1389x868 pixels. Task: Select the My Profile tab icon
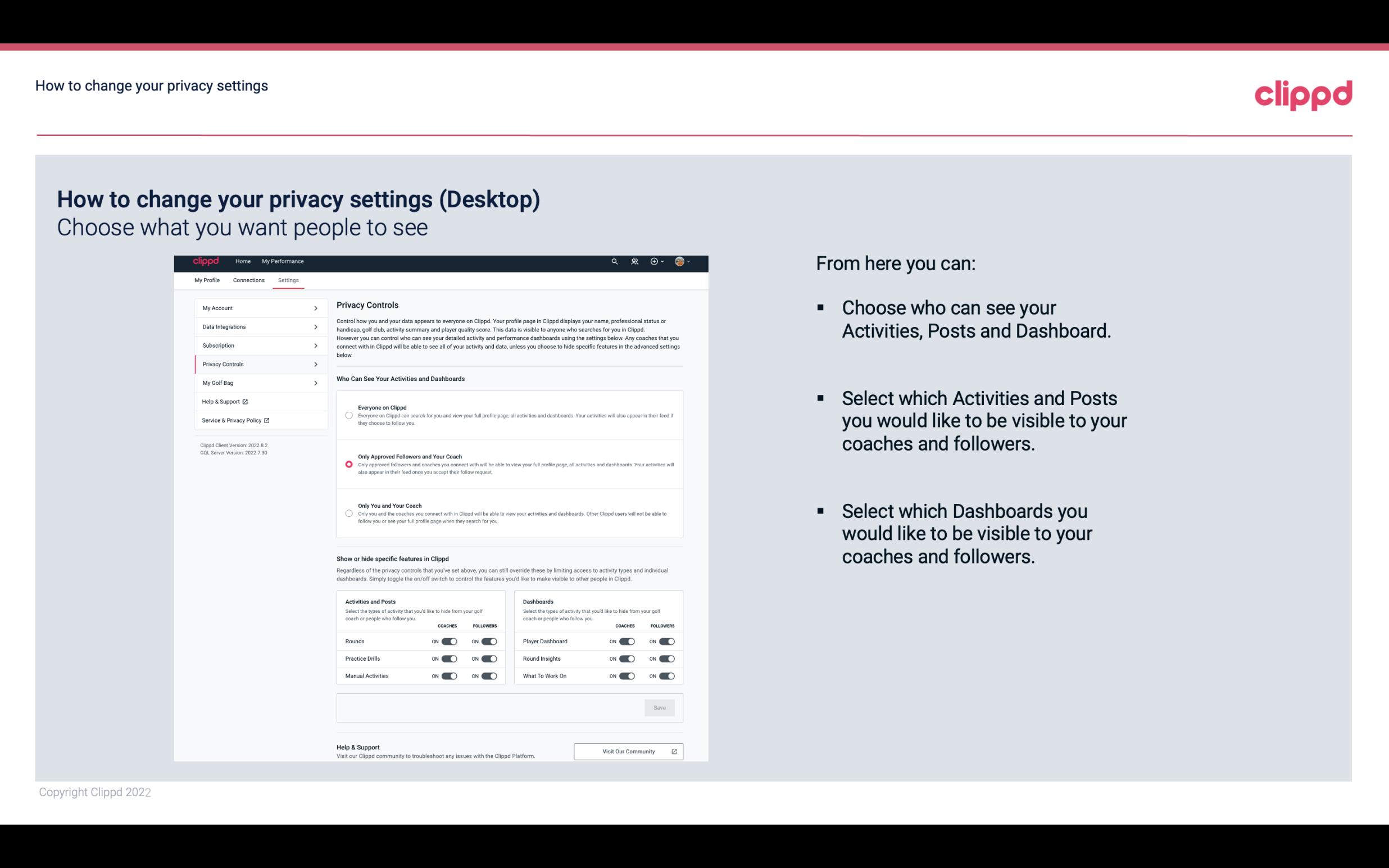207,280
